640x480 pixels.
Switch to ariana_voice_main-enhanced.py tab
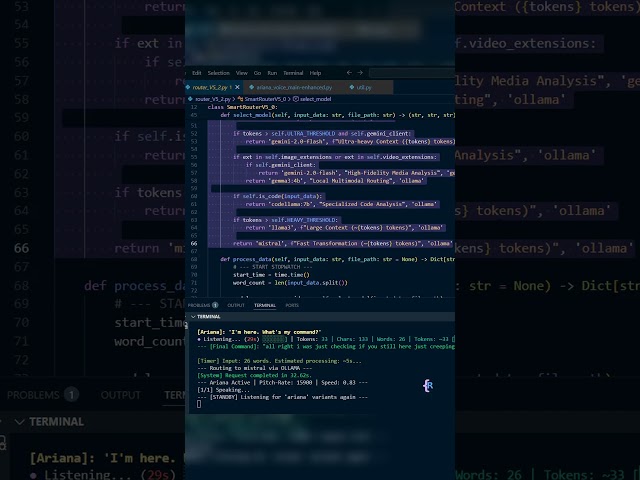294,87
